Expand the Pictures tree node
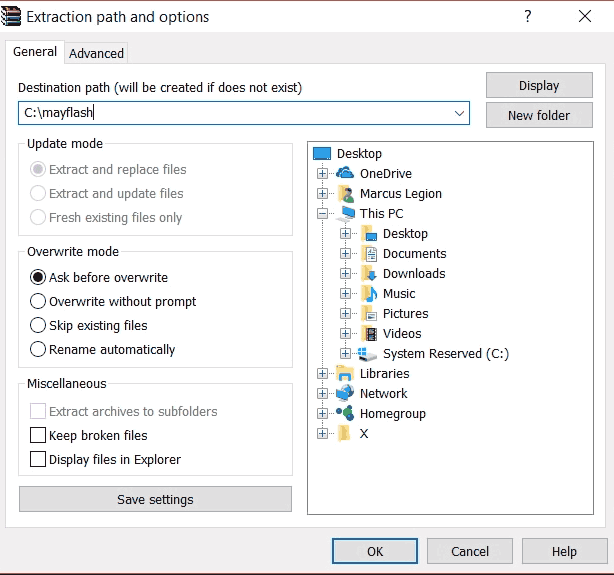Screen dimensions: 614x575 (x=345, y=313)
